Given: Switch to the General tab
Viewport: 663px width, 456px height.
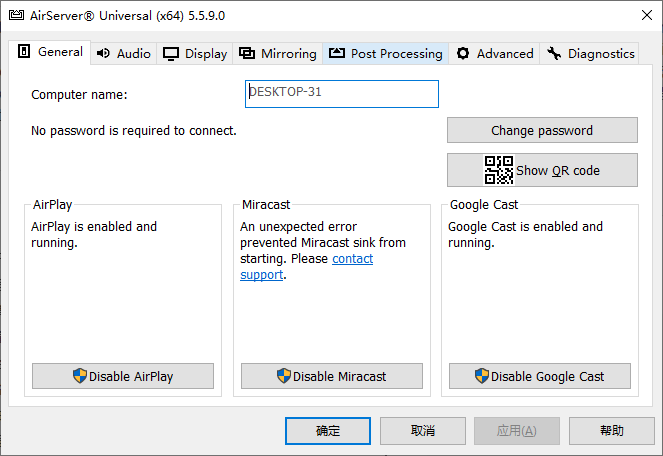Looking at the screenshot, I should (x=50, y=52).
